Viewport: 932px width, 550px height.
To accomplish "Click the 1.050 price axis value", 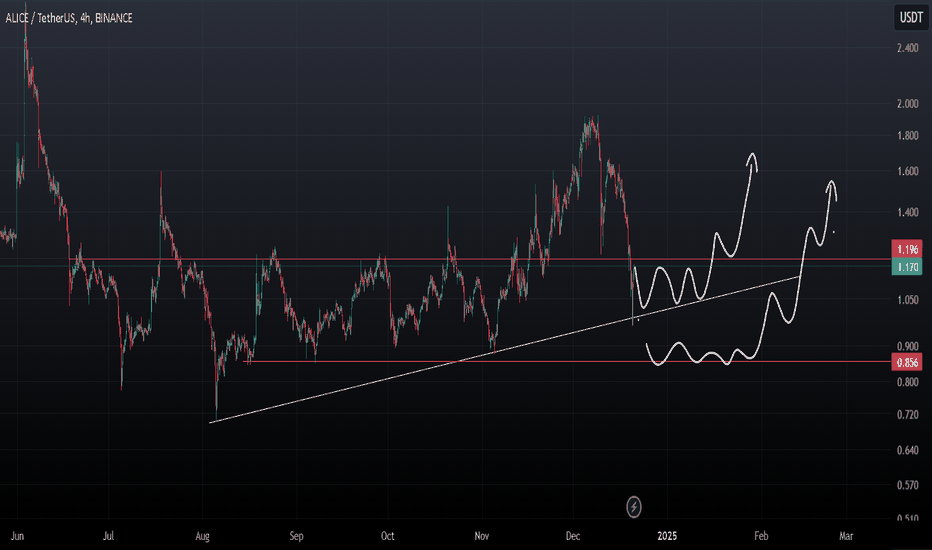I will (908, 300).
